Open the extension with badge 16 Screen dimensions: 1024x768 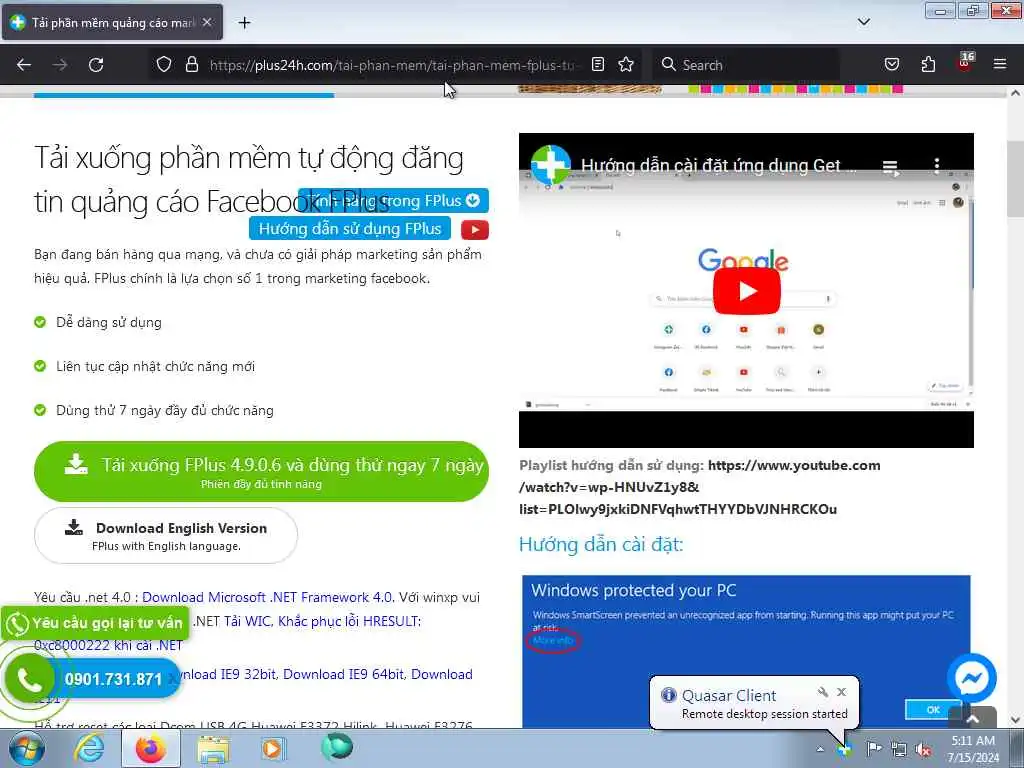tap(965, 63)
